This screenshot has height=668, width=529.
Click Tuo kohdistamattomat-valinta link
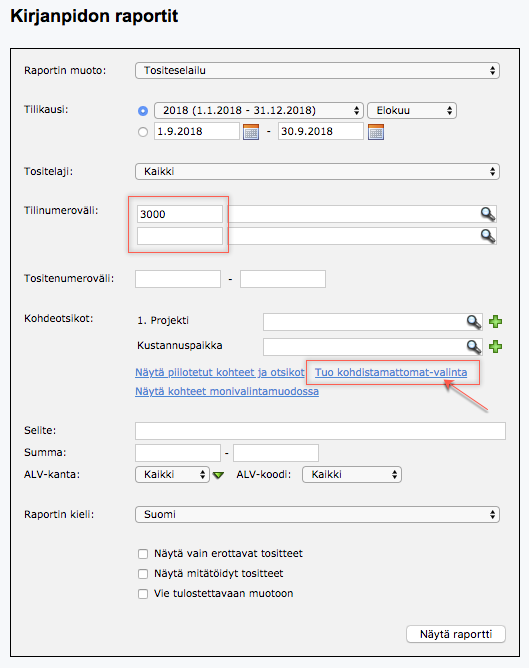[x=391, y=372]
